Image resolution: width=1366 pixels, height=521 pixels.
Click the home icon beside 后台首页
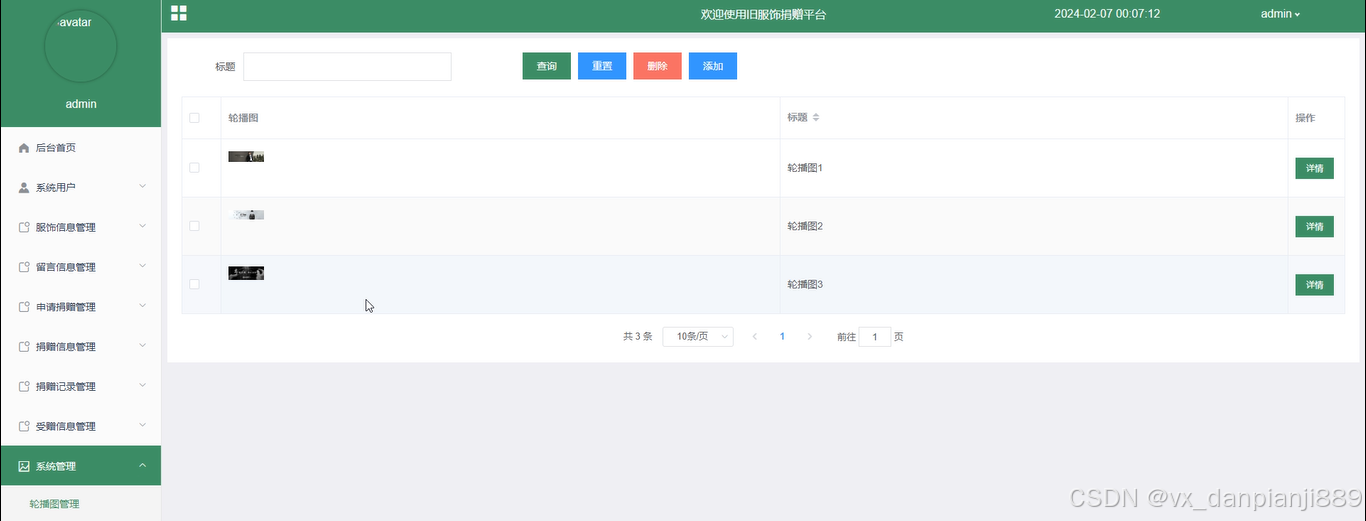click(x=24, y=148)
